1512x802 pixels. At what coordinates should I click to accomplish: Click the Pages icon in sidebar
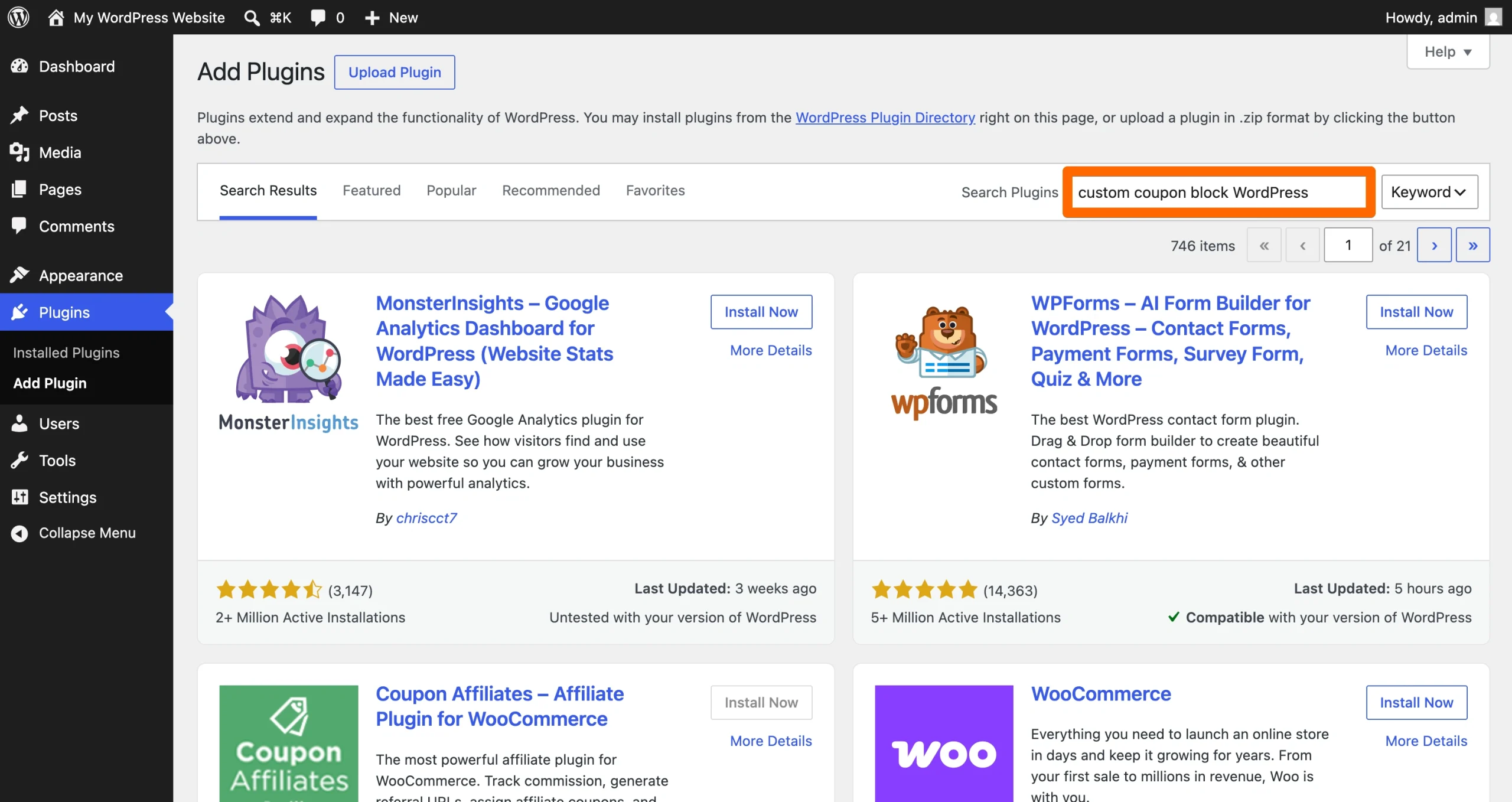pyautogui.click(x=19, y=189)
